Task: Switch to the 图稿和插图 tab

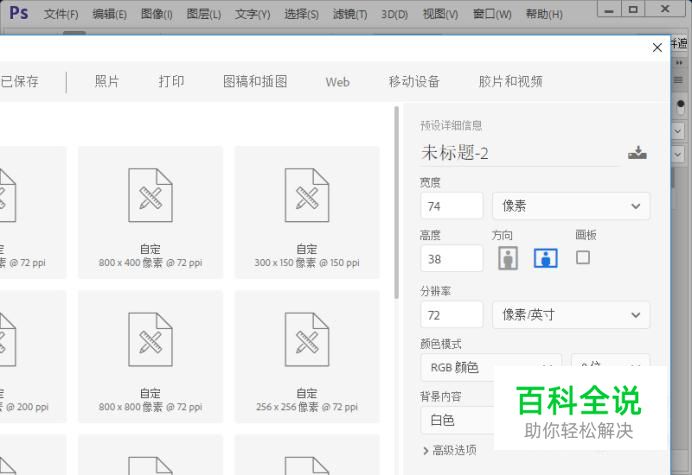Action: coord(255,82)
